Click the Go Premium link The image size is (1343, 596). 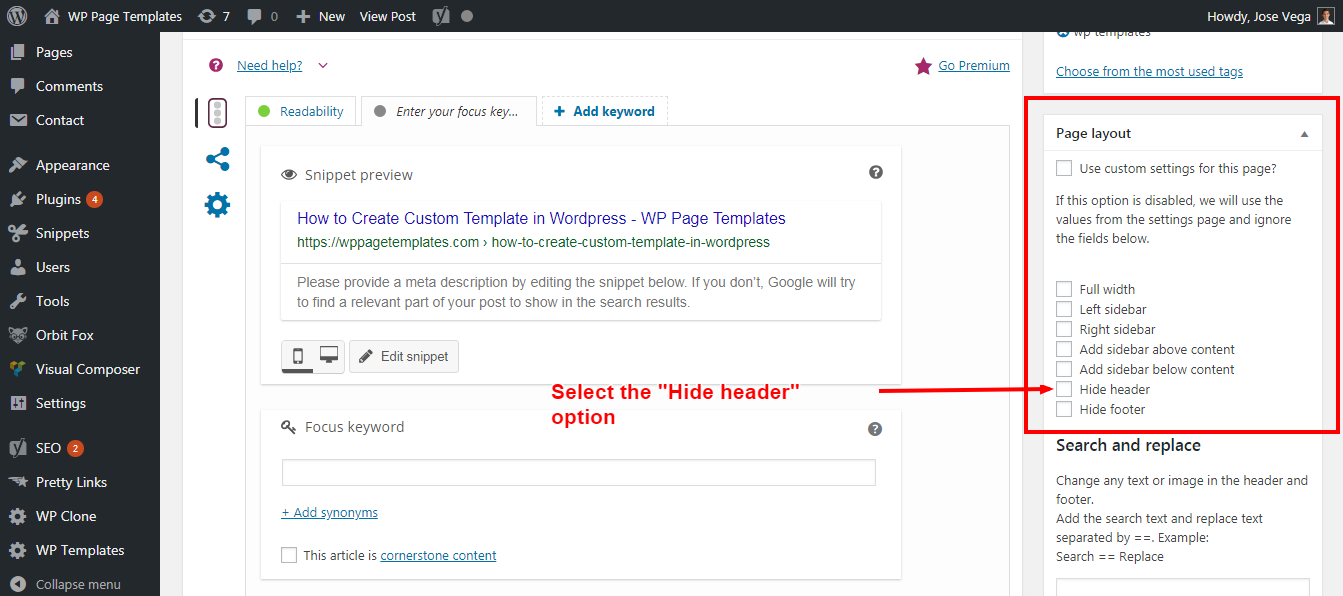(973, 66)
